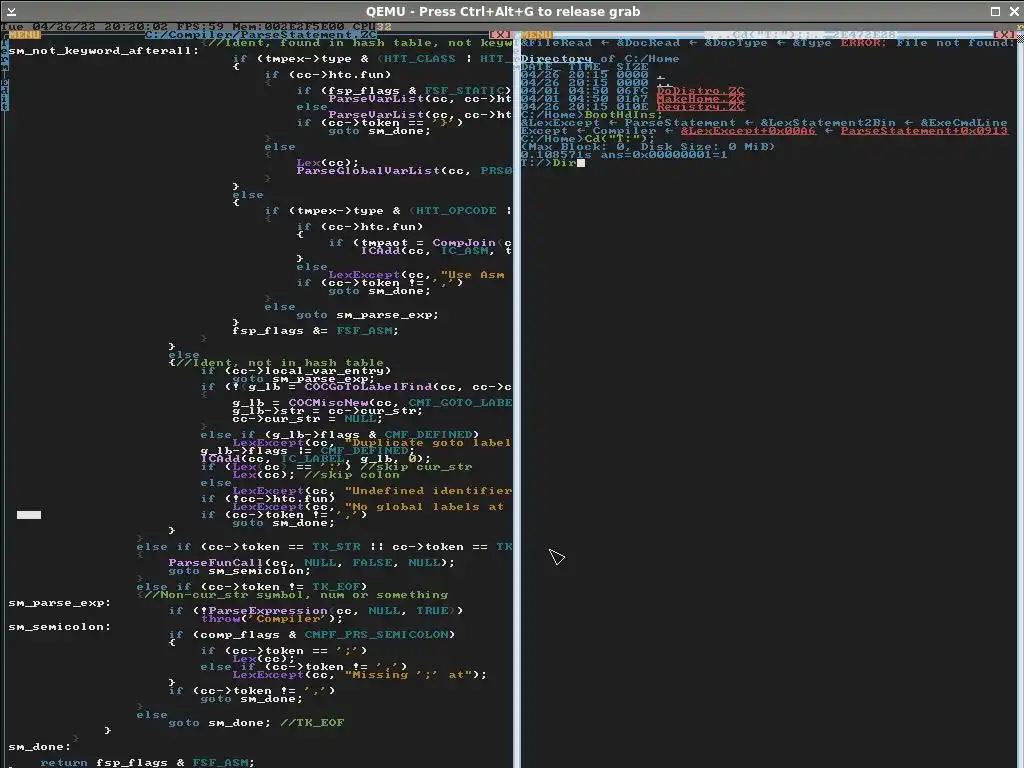Click the red ERROR: text in terminal
The height and width of the screenshot is (768, 1024).
[864, 42]
